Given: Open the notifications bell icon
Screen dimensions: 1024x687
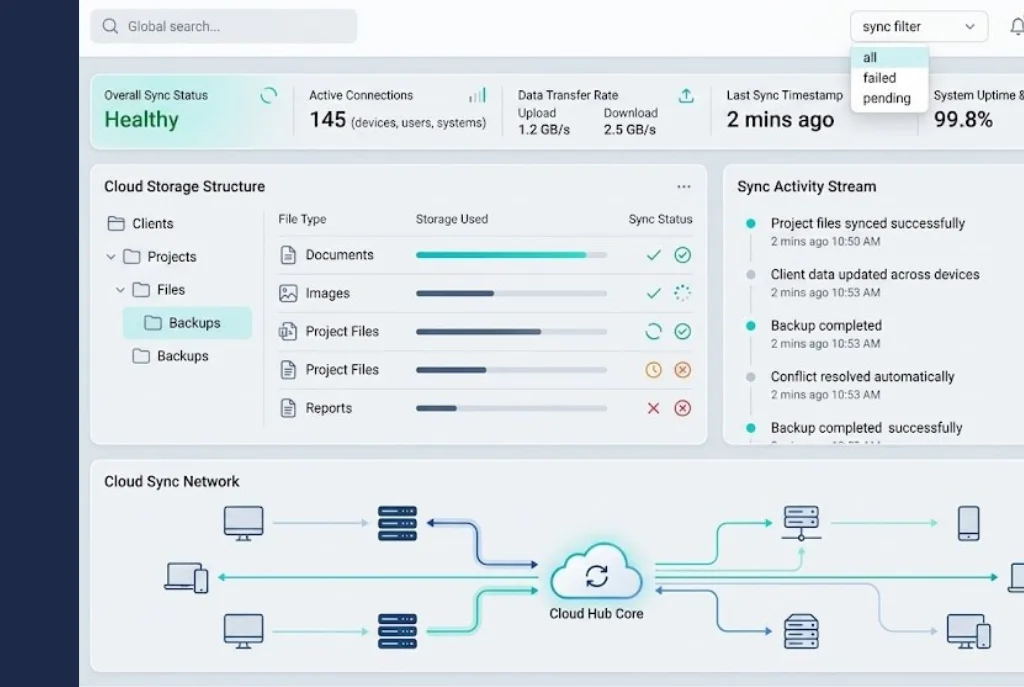Looking at the screenshot, I should point(1017,27).
